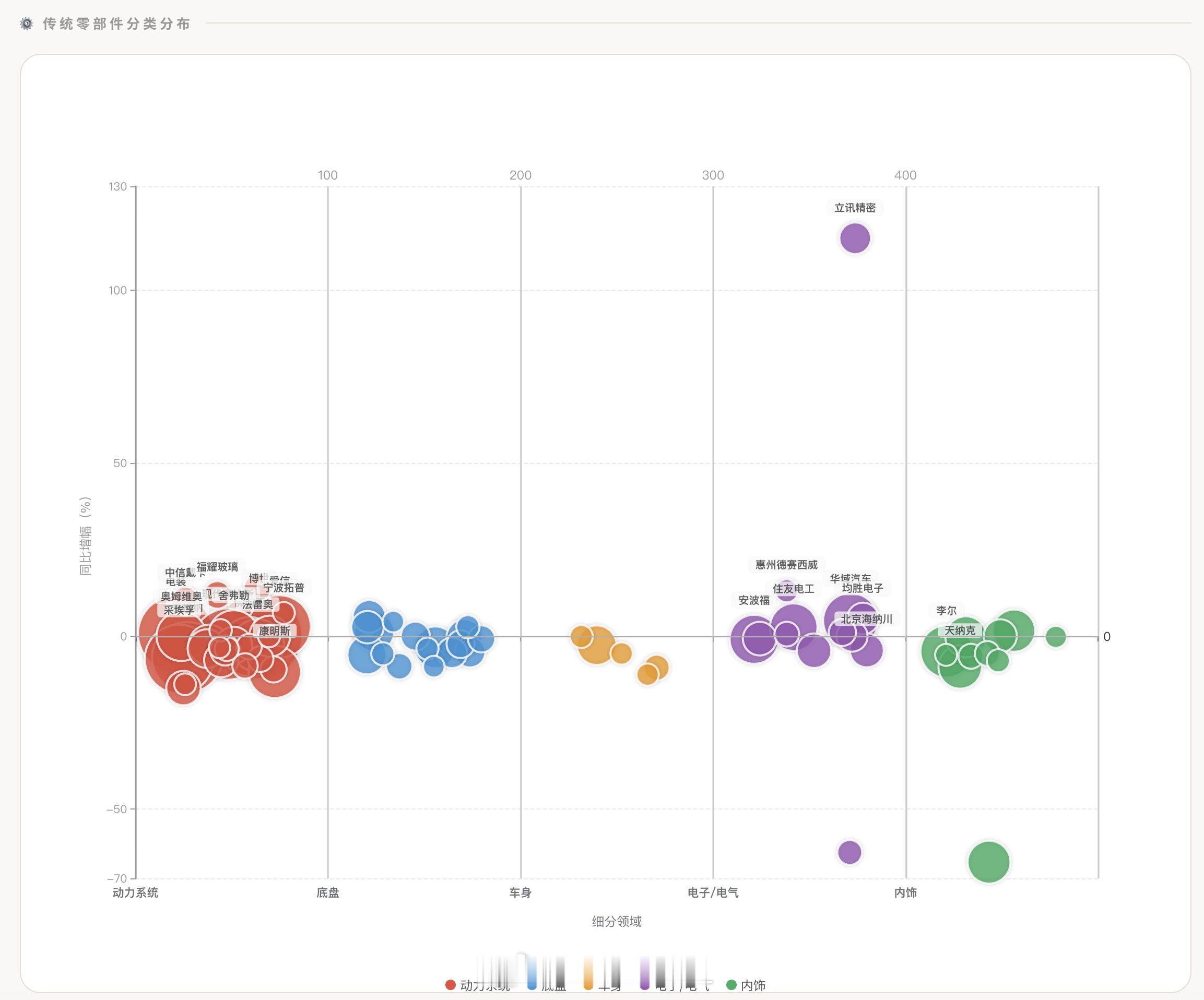1204x1000 pixels.
Task: Click the 300 tick on the top axis
Action: coord(713,175)
